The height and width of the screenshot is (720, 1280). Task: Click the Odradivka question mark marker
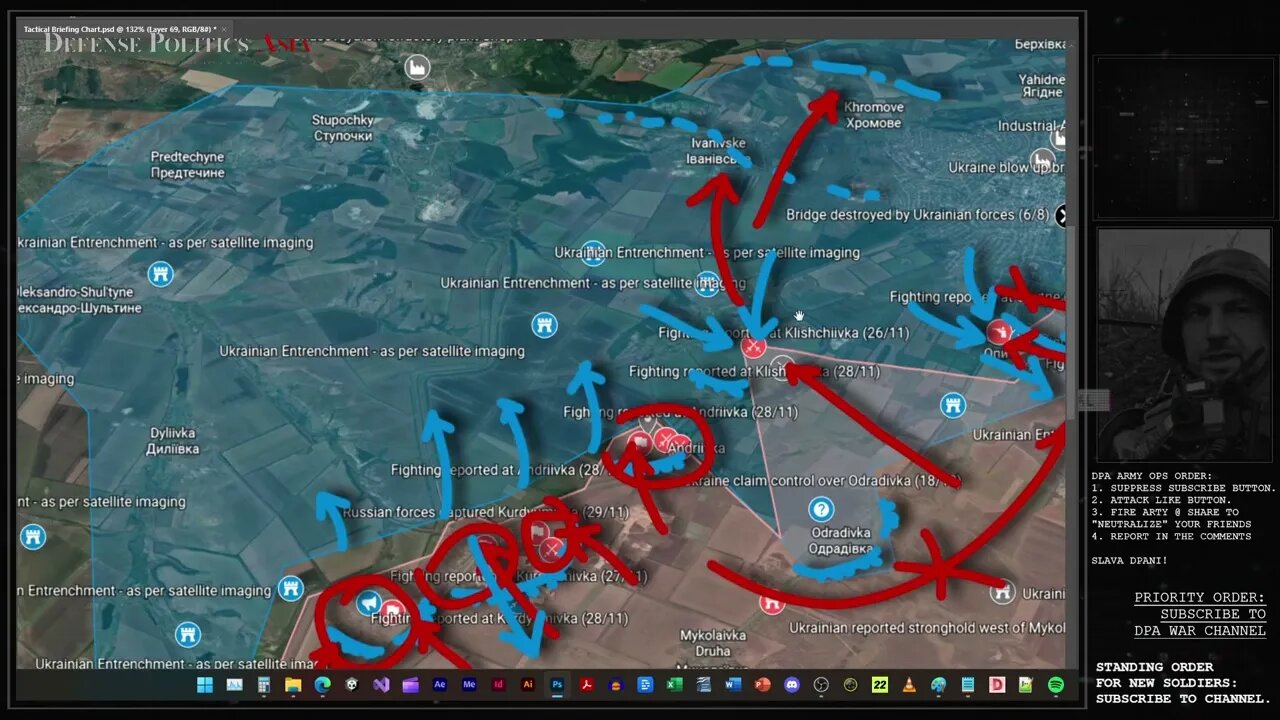tap(821, 509)
